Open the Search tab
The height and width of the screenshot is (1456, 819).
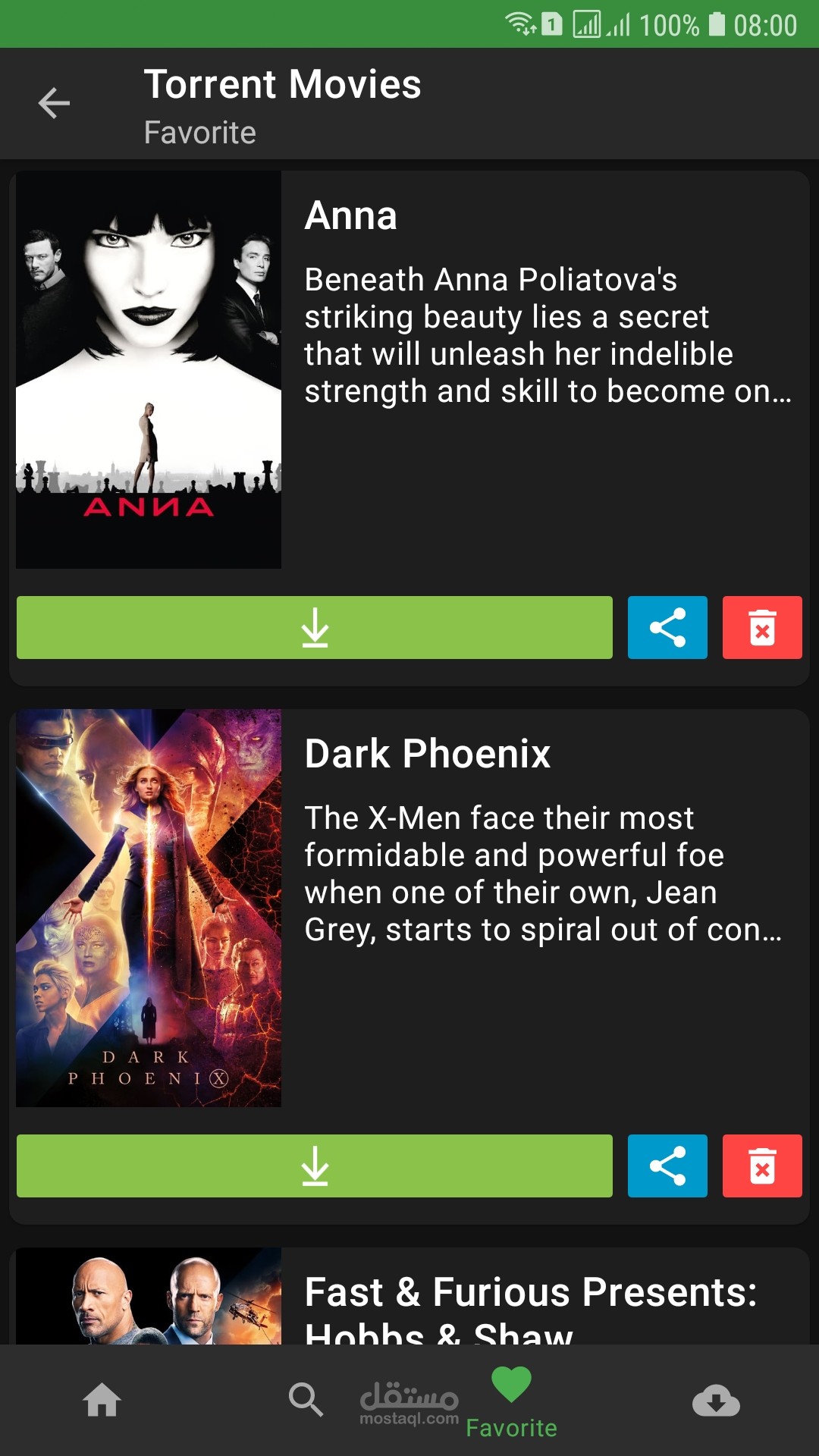click(x=306, y=1400)
